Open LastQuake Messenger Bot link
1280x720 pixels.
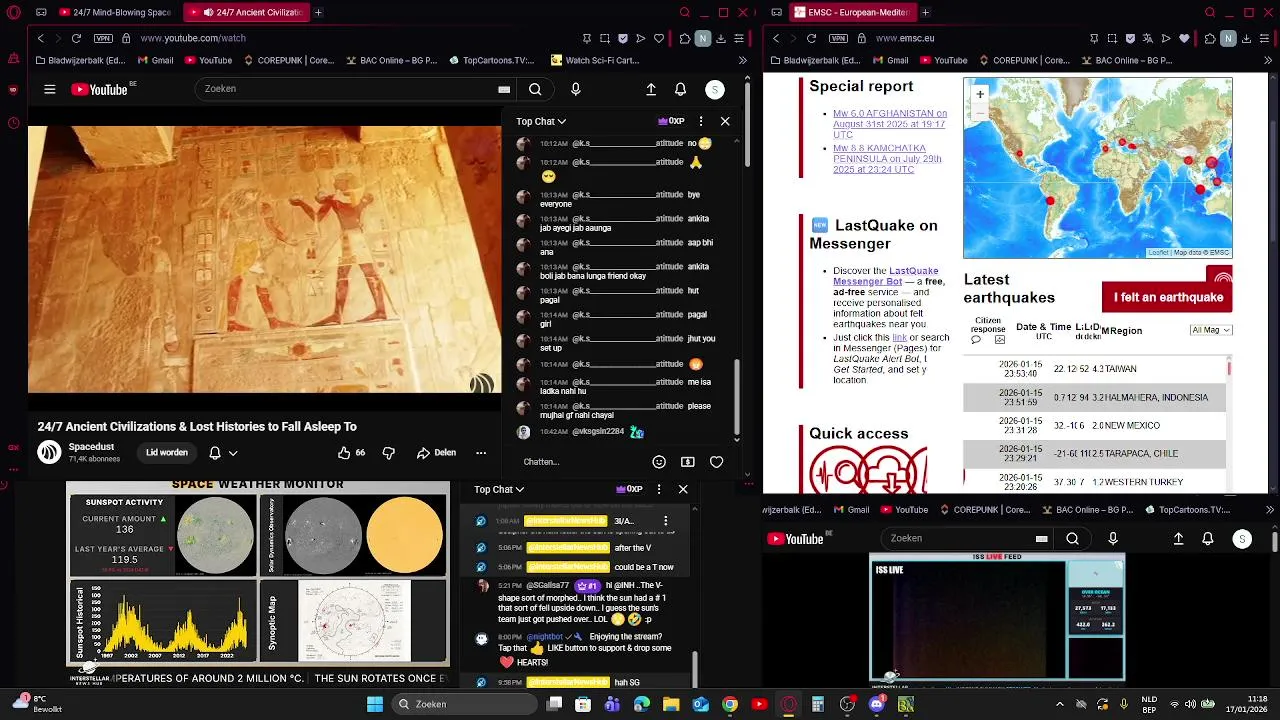point(886,276)
